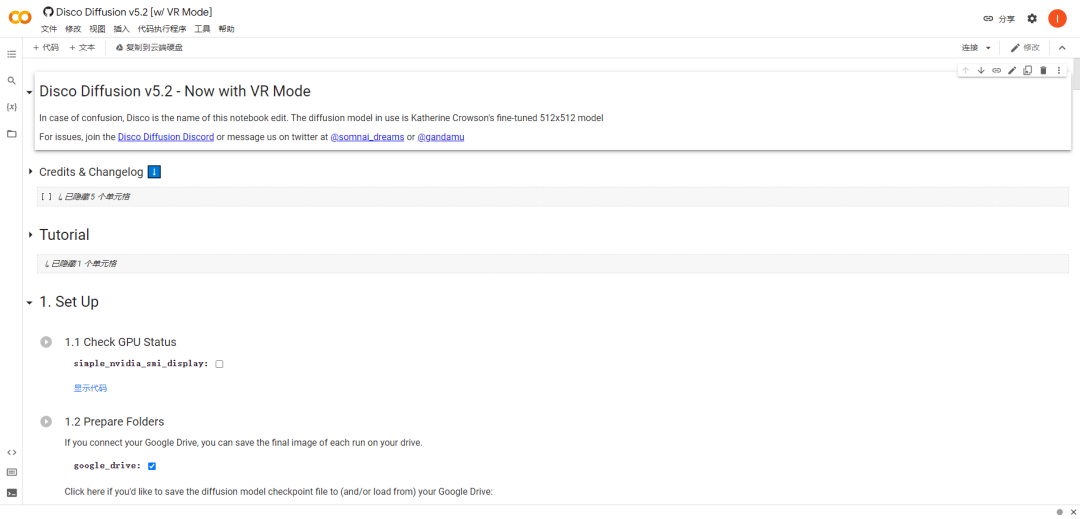Screen dimensions: 1080x519
Task: Click the 连接 connect button
Action: click(970, 47)
